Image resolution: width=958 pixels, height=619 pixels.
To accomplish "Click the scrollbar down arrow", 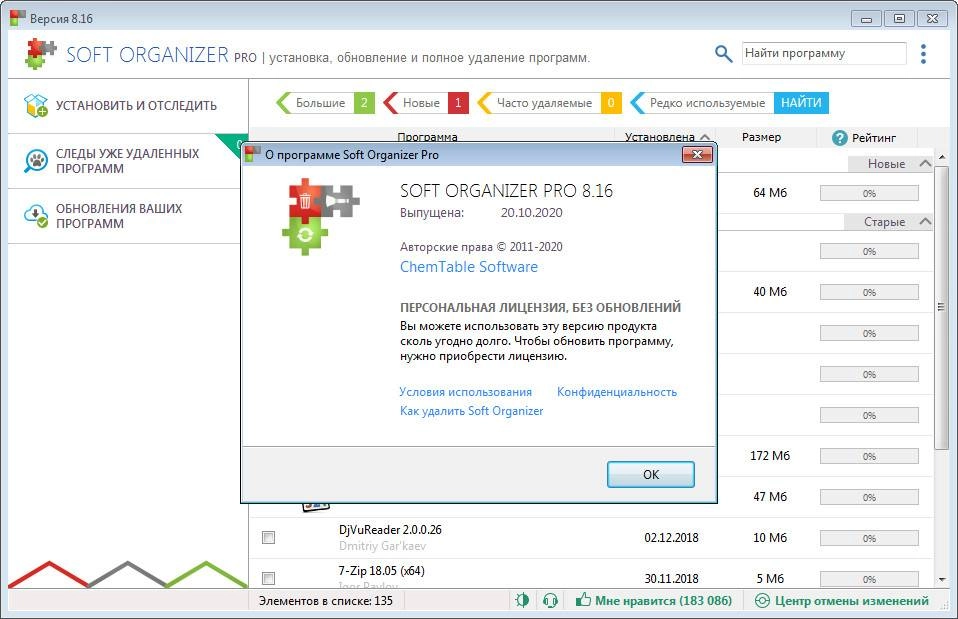I will point(941,579).
